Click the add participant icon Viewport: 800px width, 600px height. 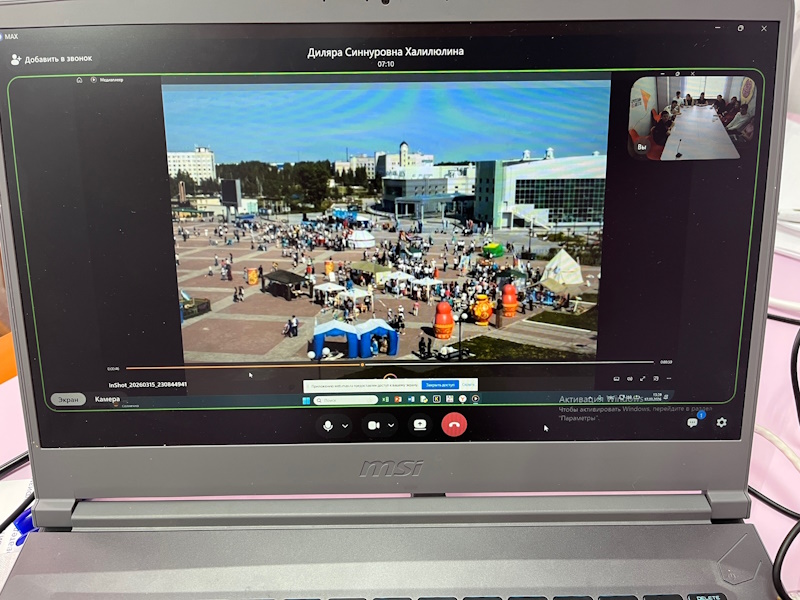pyautogui.click(x=16, y=59)
